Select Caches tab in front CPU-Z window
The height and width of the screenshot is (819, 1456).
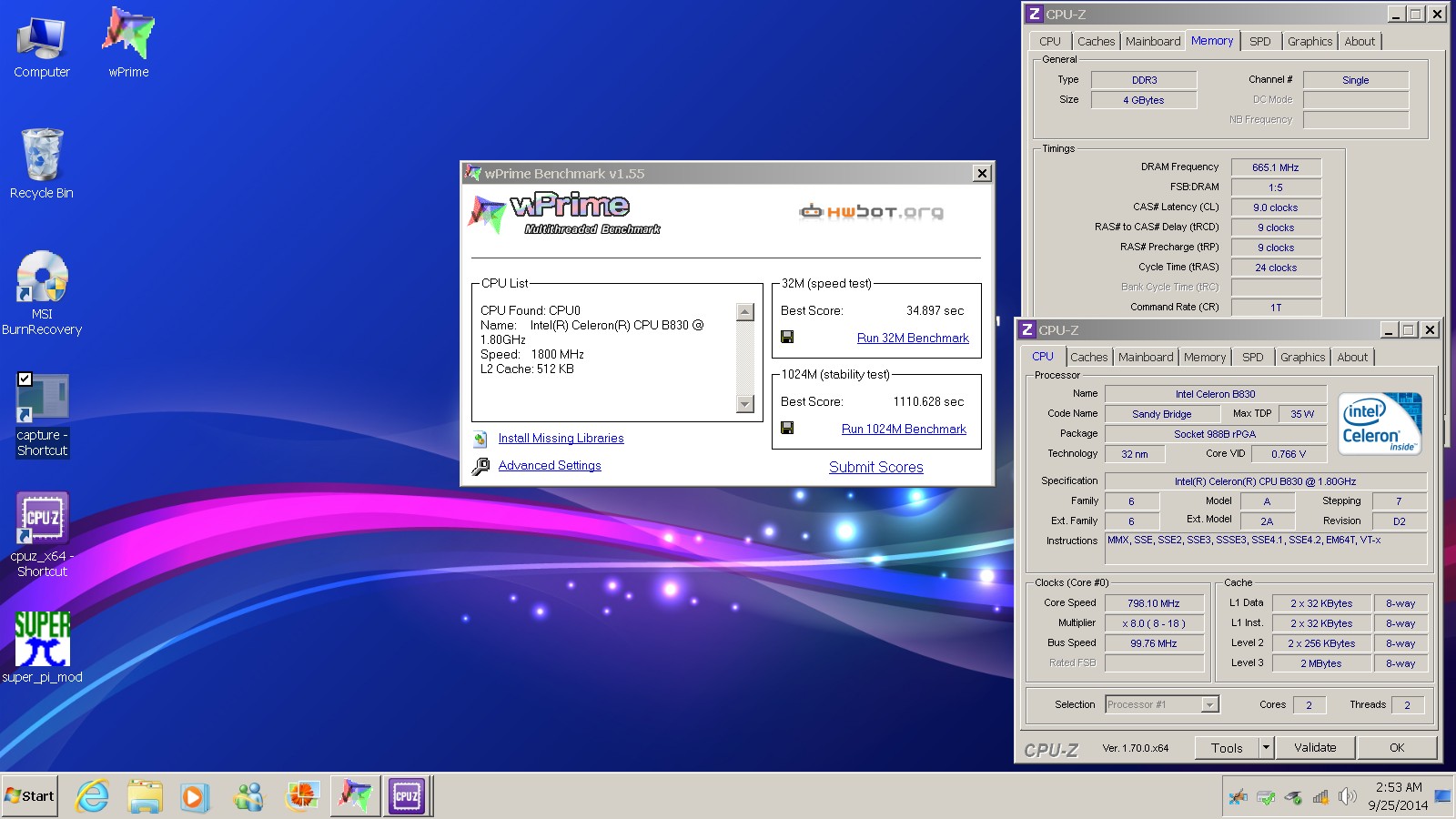pyautogui.click(x=1089, y=357)
